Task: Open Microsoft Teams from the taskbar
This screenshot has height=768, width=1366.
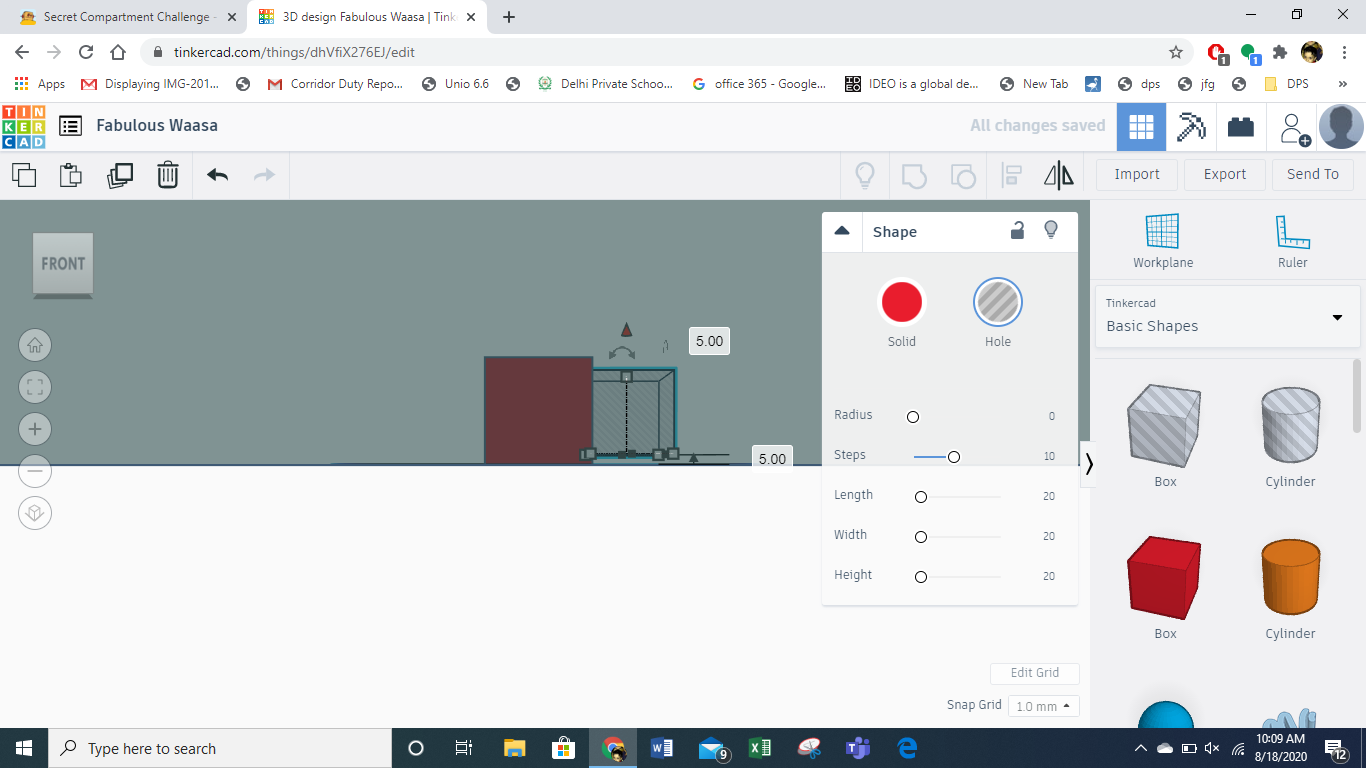Action: pos(858,748)
